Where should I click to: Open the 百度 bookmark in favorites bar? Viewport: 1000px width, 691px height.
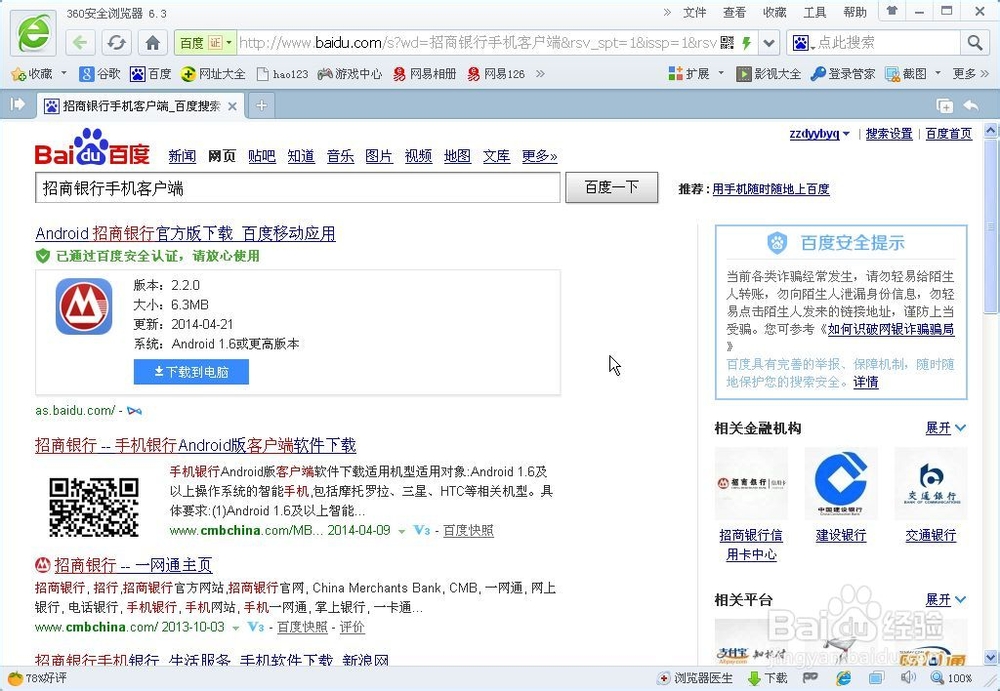tap(151, 74)
